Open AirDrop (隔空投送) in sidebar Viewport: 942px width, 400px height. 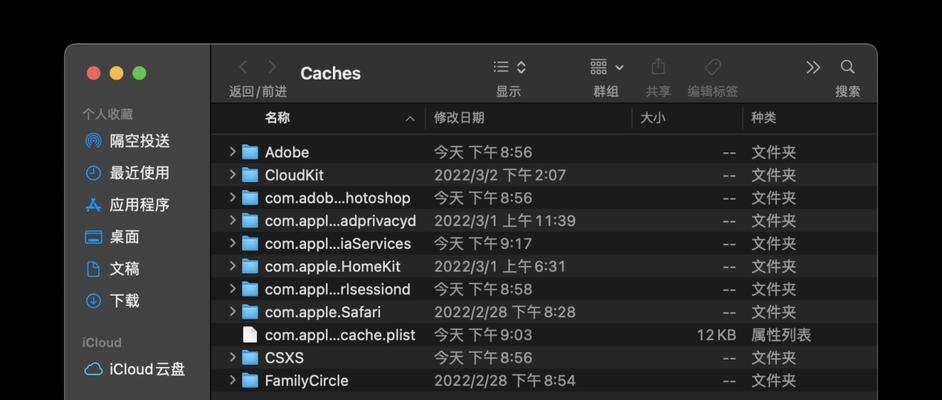[127, 141]
